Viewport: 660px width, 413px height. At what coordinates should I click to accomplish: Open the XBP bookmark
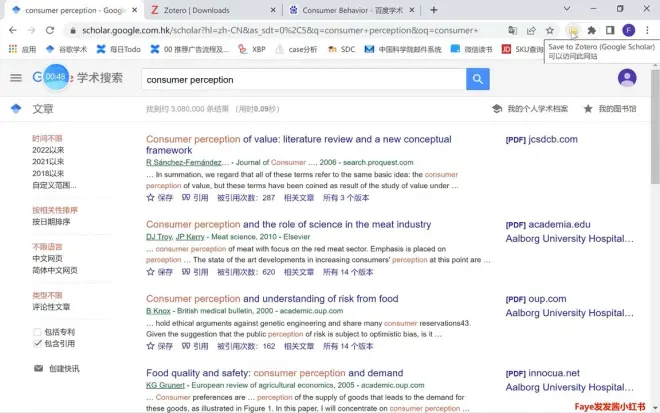(252, 49)
